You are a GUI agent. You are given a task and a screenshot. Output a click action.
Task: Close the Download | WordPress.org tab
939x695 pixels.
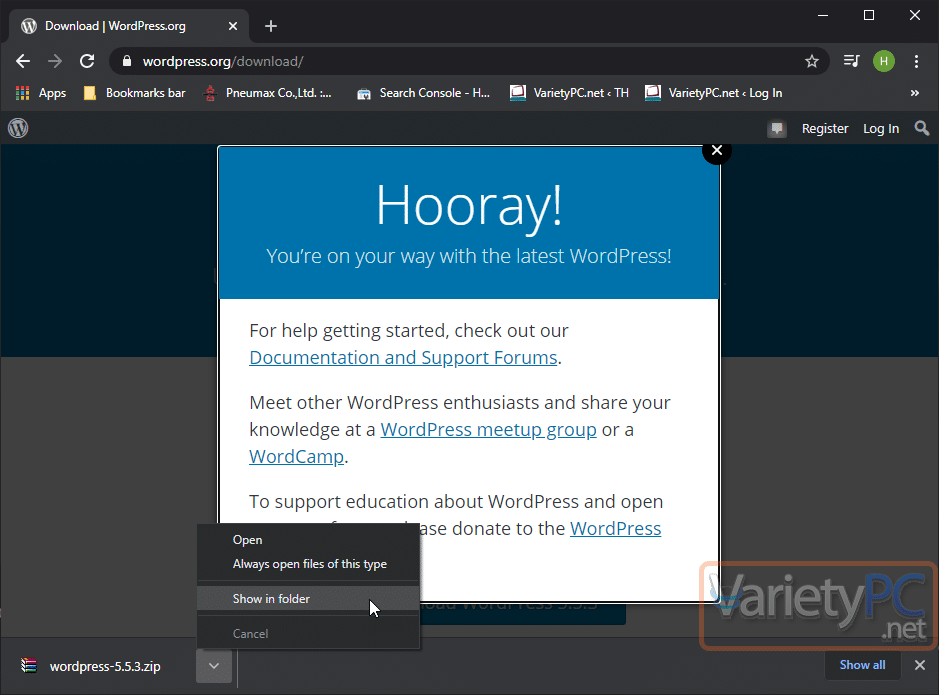[233, 26]
